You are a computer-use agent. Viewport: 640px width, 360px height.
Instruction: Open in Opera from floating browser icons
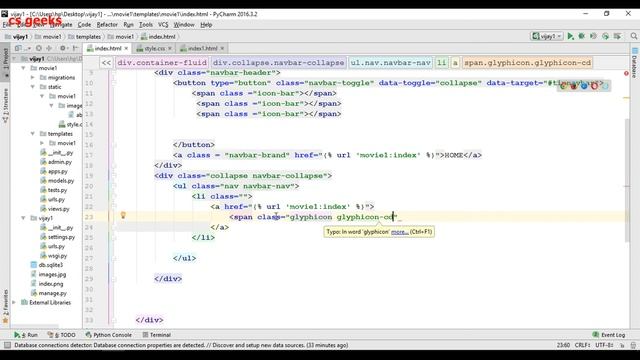[x=594, y=86]
